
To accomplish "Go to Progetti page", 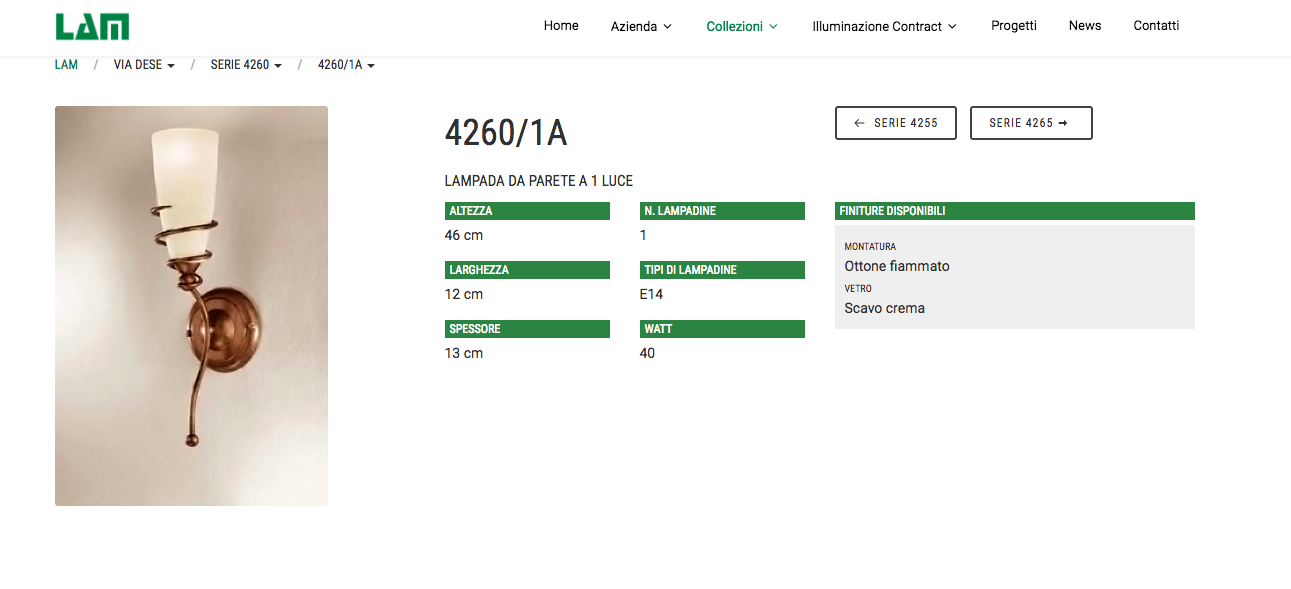I will [x=1013, y=26].
